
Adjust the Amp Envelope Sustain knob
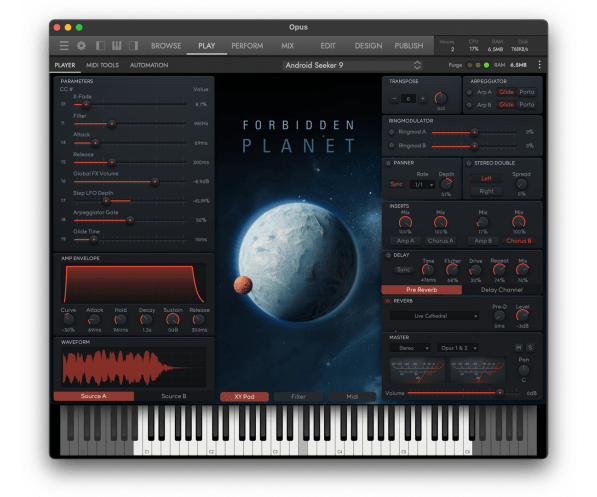click(172, 320)
